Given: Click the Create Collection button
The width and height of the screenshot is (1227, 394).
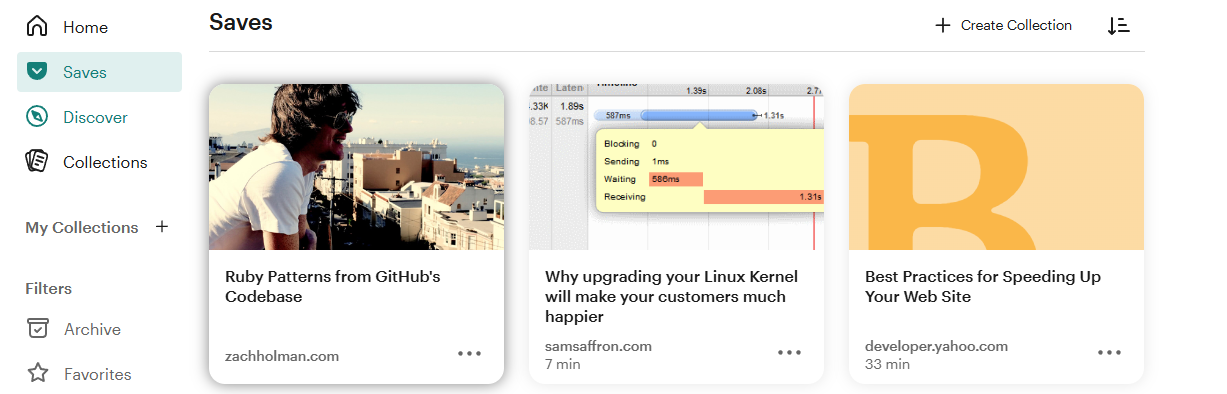Looking at the screenshot, I should click(x=1003, y=26).
